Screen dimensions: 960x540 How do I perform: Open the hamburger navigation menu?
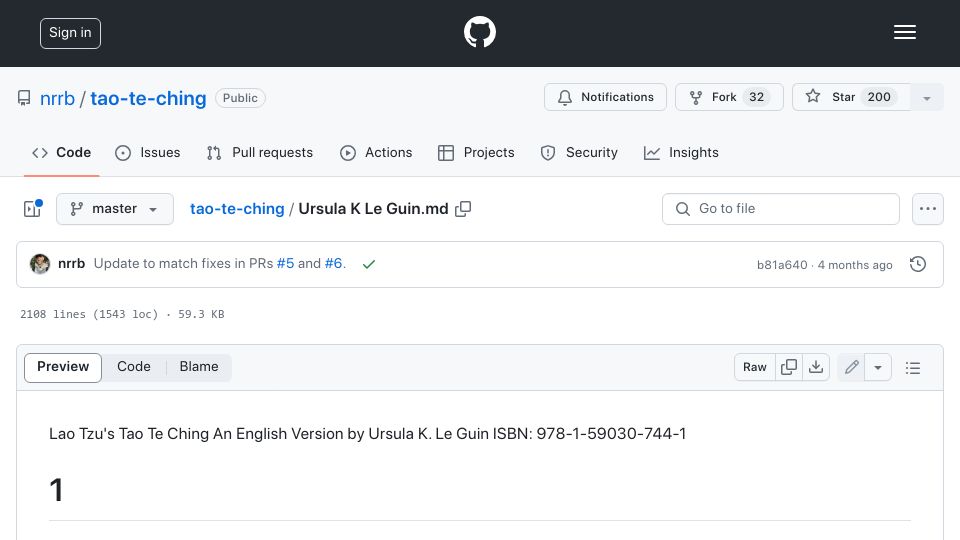[904, 32]
